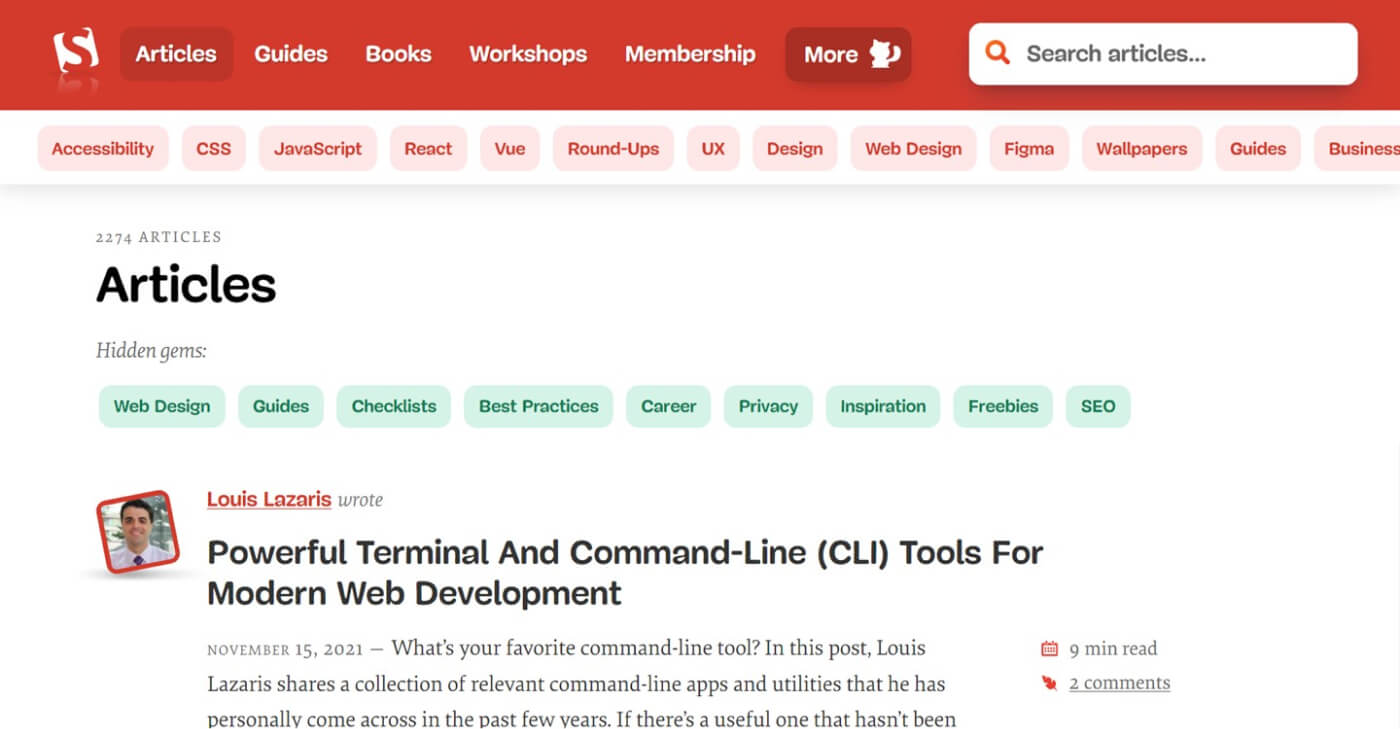
Task: Click the cat icon in More button
Action: tap(885, 54)
